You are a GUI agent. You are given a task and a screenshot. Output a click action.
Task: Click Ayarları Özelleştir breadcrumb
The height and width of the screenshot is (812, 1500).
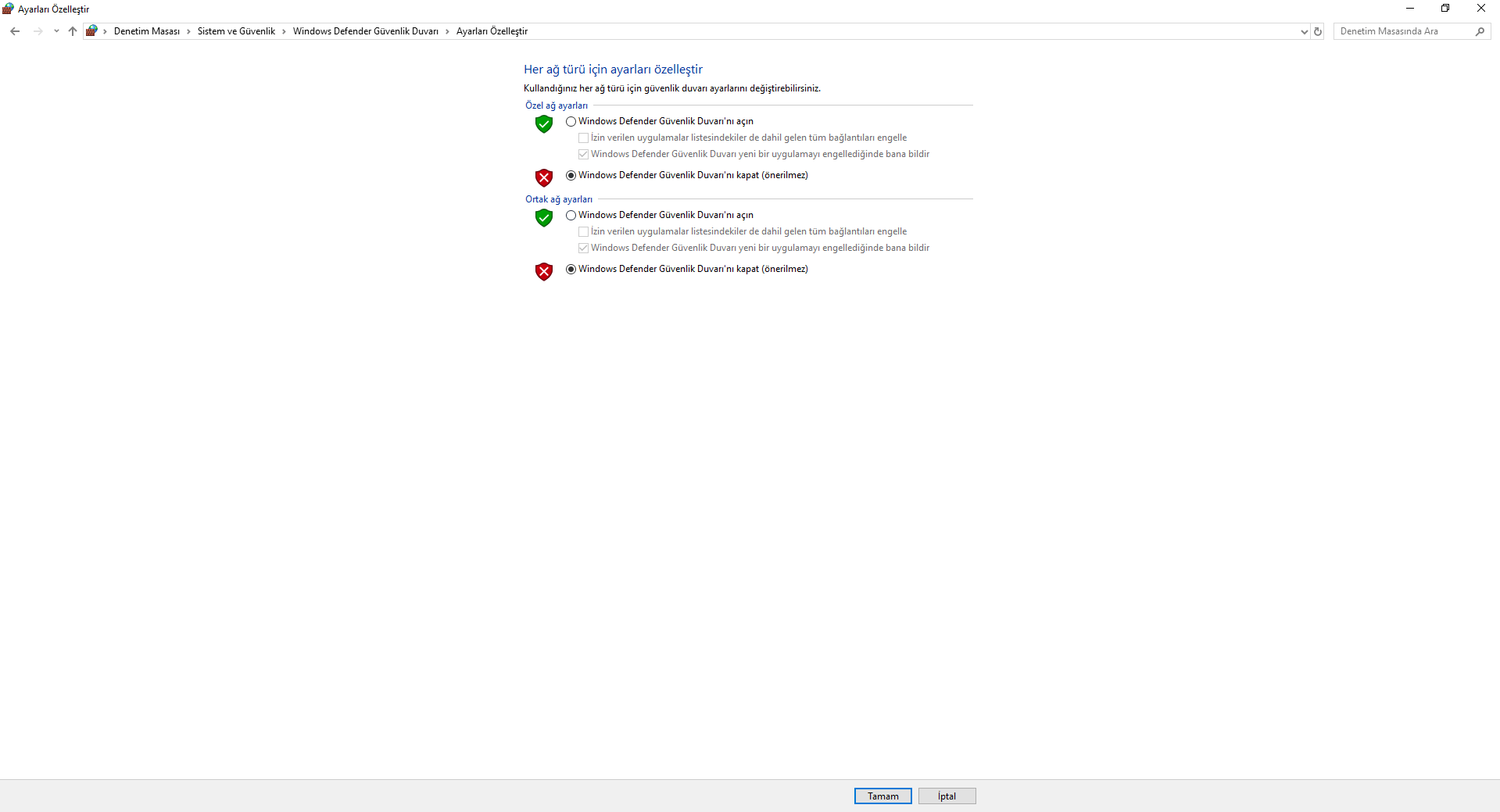492,31
